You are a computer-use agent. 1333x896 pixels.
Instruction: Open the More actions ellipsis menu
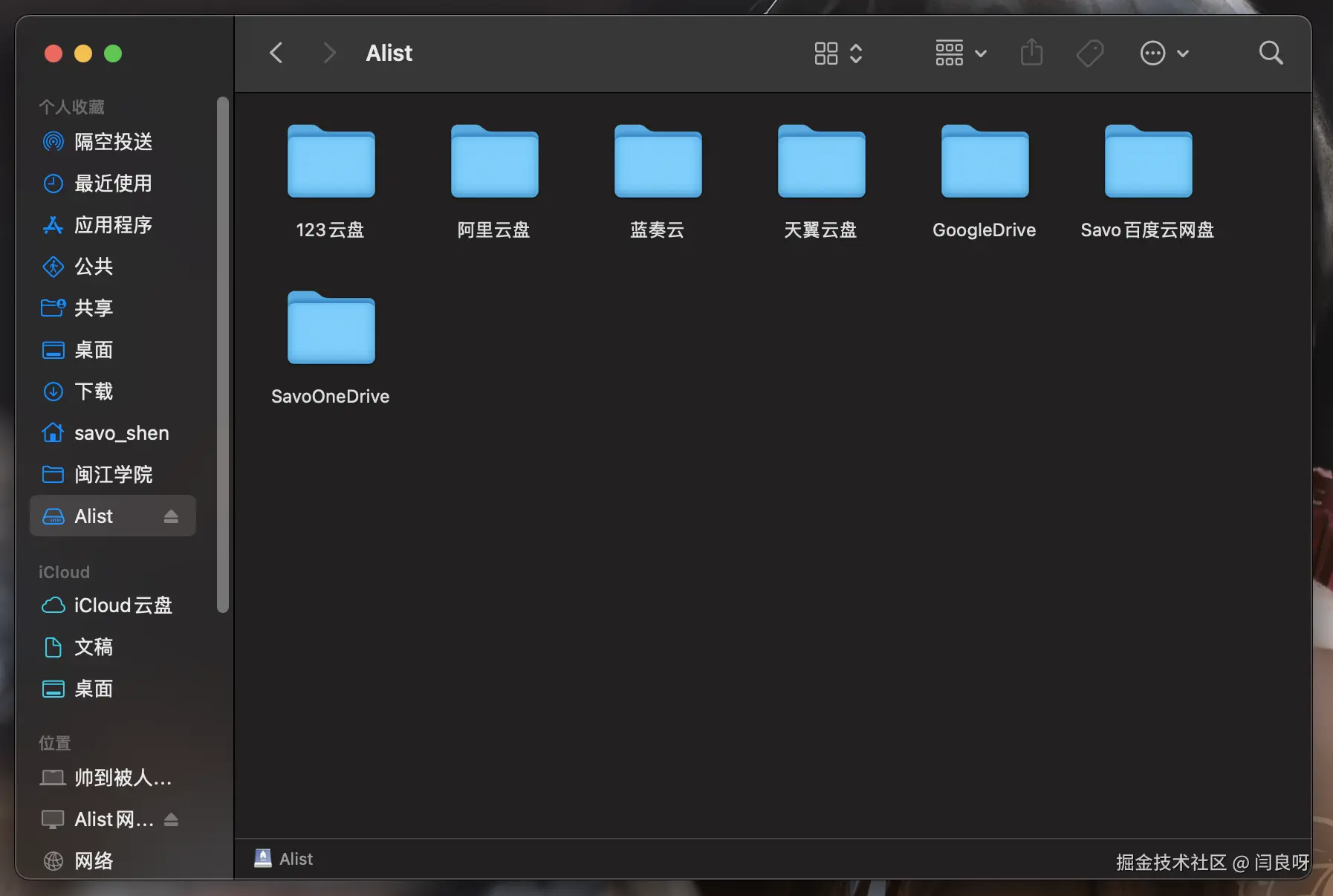1164,53
